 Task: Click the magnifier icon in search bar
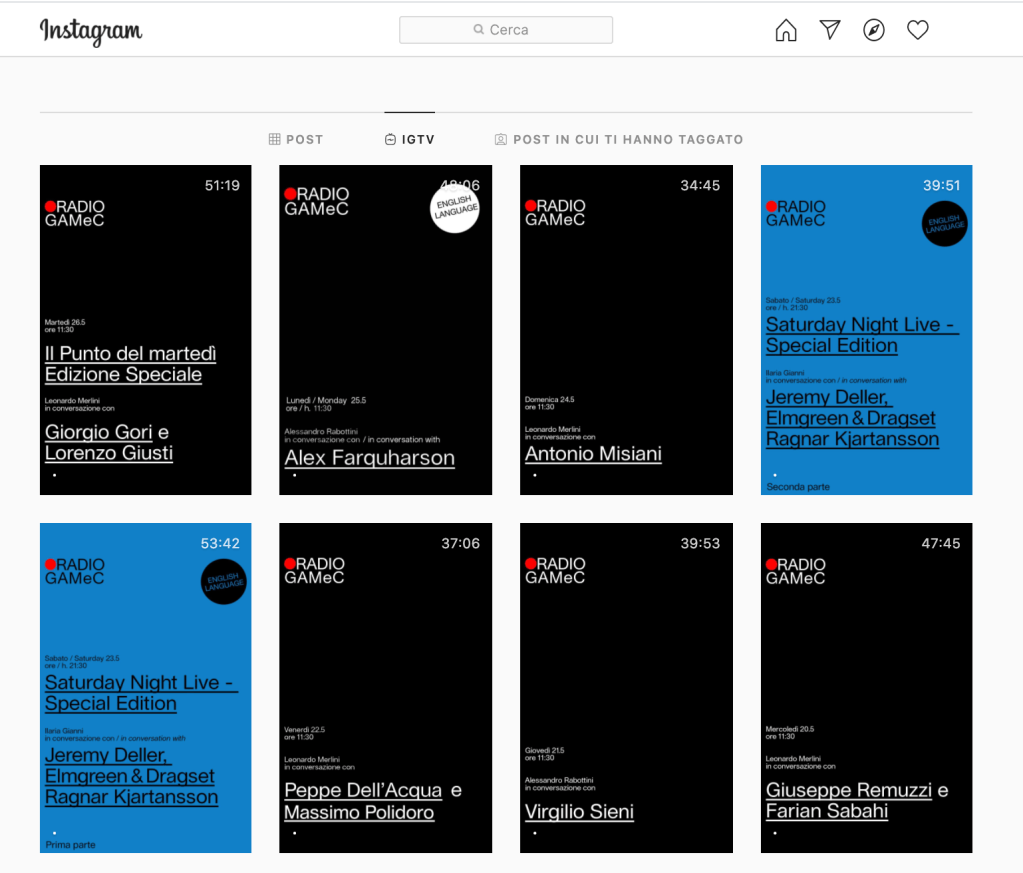479,30
